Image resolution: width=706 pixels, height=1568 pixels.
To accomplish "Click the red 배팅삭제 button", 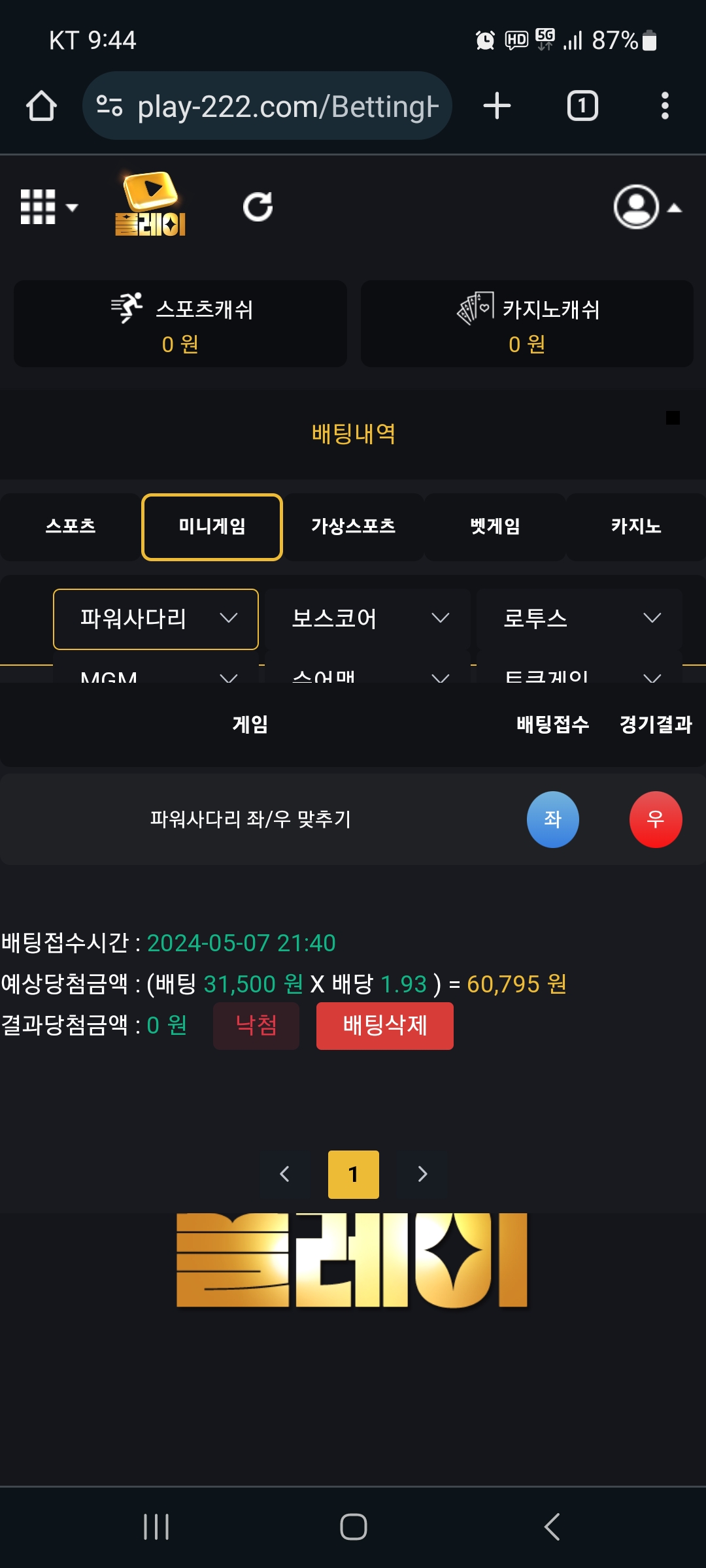I will pyautogui.click(x=385, y=1026).
